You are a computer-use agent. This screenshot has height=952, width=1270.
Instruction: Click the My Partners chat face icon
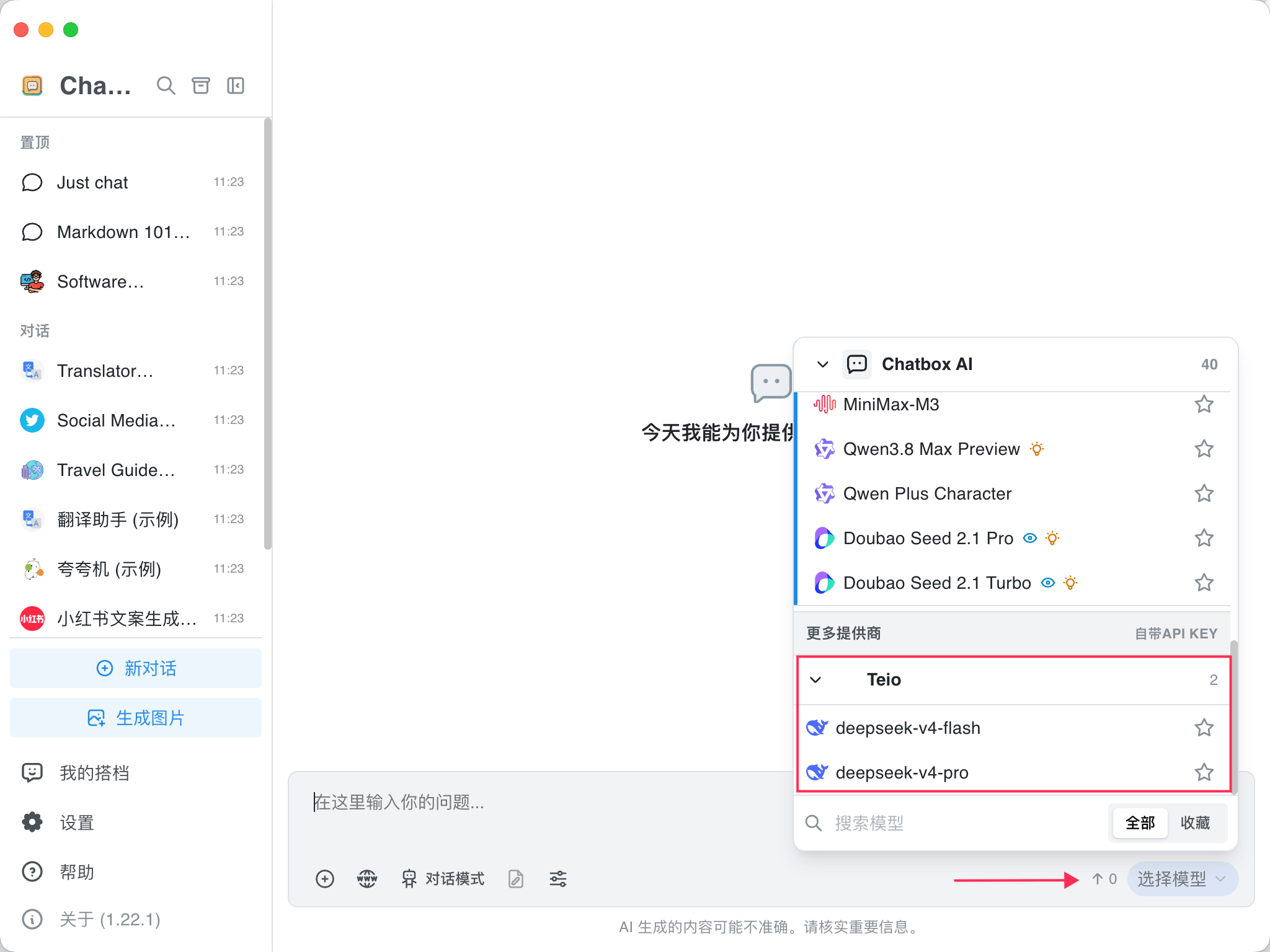pyautogui.click(x=32, y=773)
